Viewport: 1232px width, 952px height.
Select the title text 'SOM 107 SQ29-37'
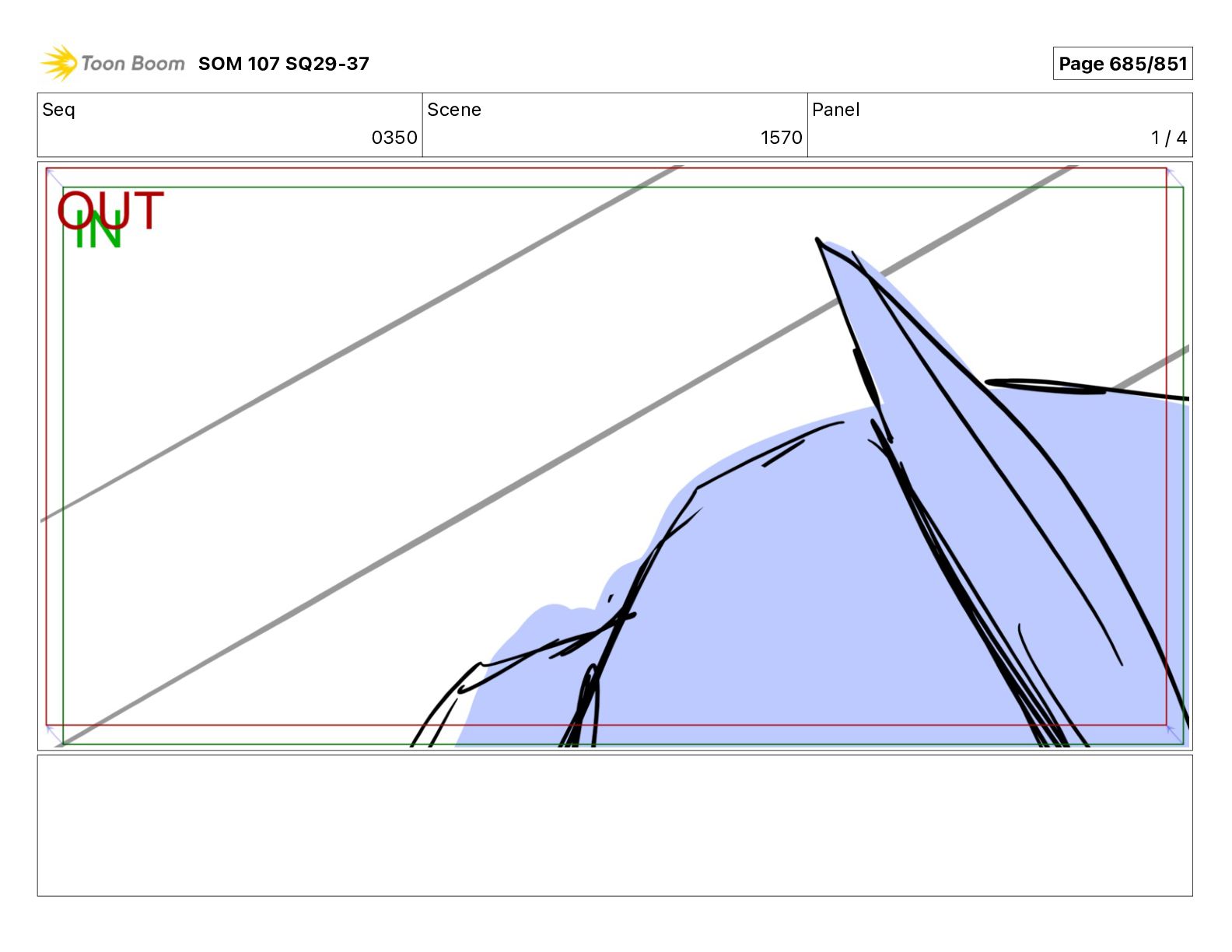pos(283,64)
